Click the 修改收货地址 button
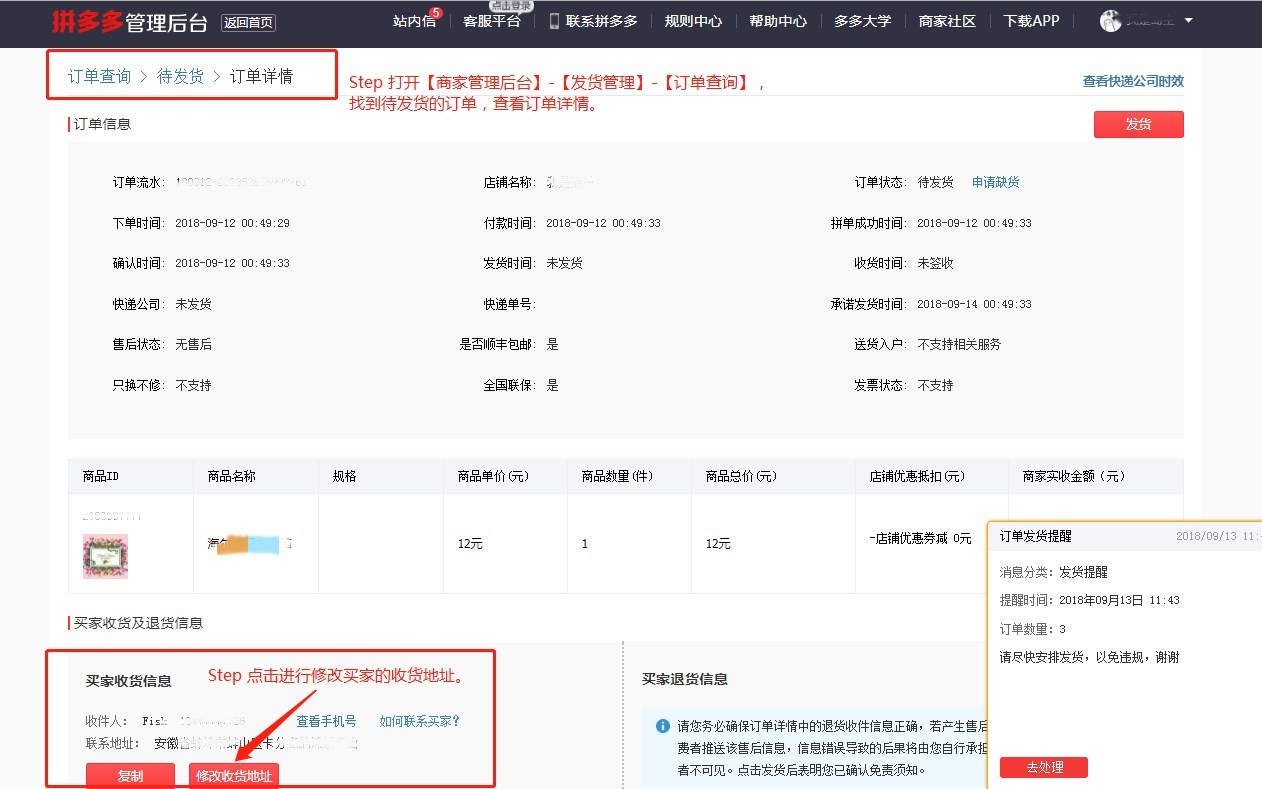Image resolution: width=1262 pixels, height=789 pixels. pyautogui.click(x=234, y=776)
